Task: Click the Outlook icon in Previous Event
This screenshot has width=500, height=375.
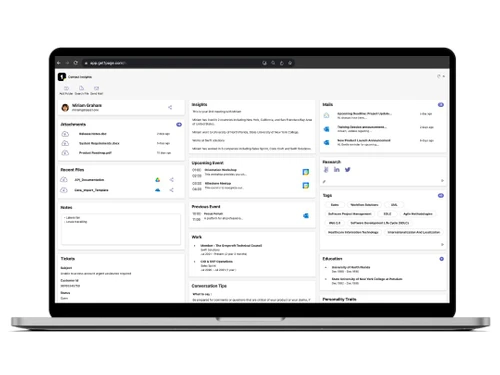Action: (306, 216)
